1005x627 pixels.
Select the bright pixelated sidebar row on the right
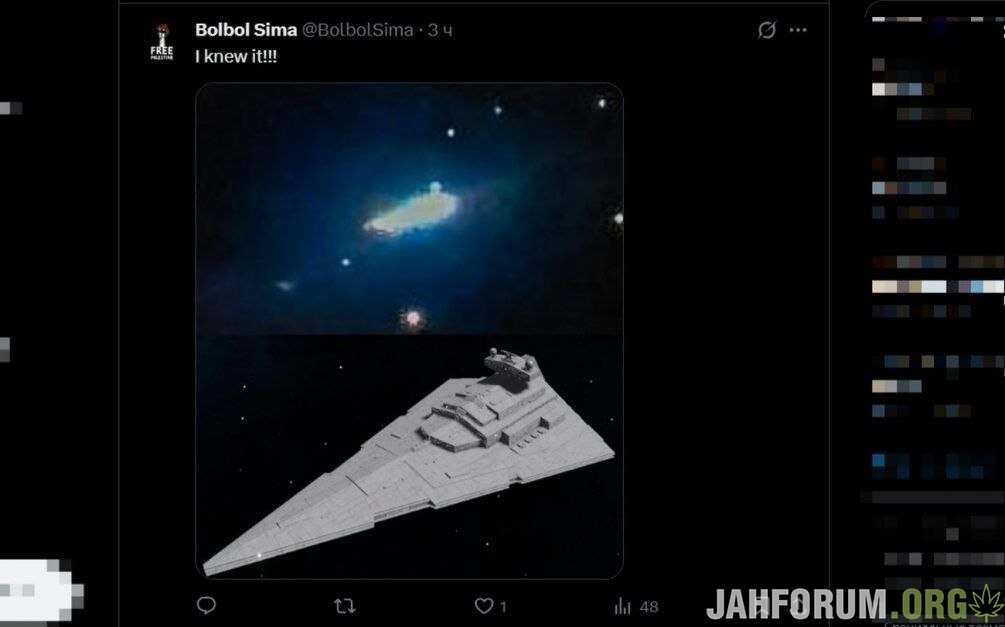click(x=938, y=287)
